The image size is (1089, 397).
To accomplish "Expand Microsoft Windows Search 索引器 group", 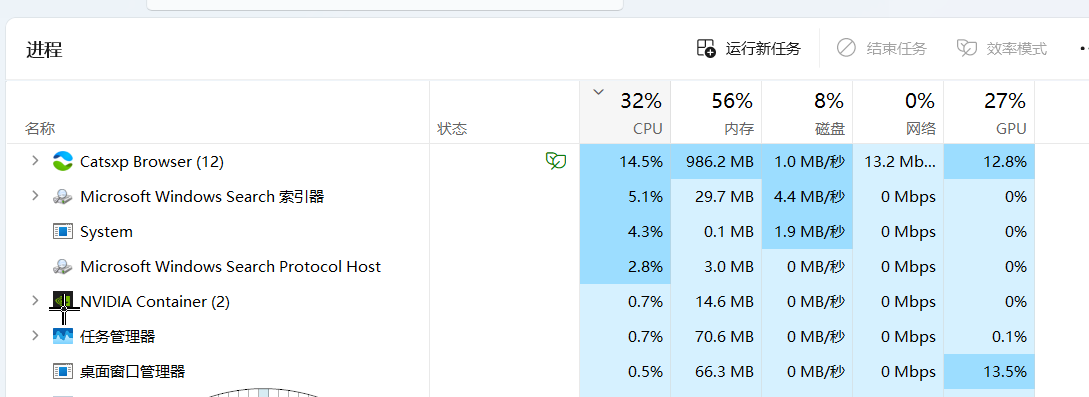I will point(34,196).
